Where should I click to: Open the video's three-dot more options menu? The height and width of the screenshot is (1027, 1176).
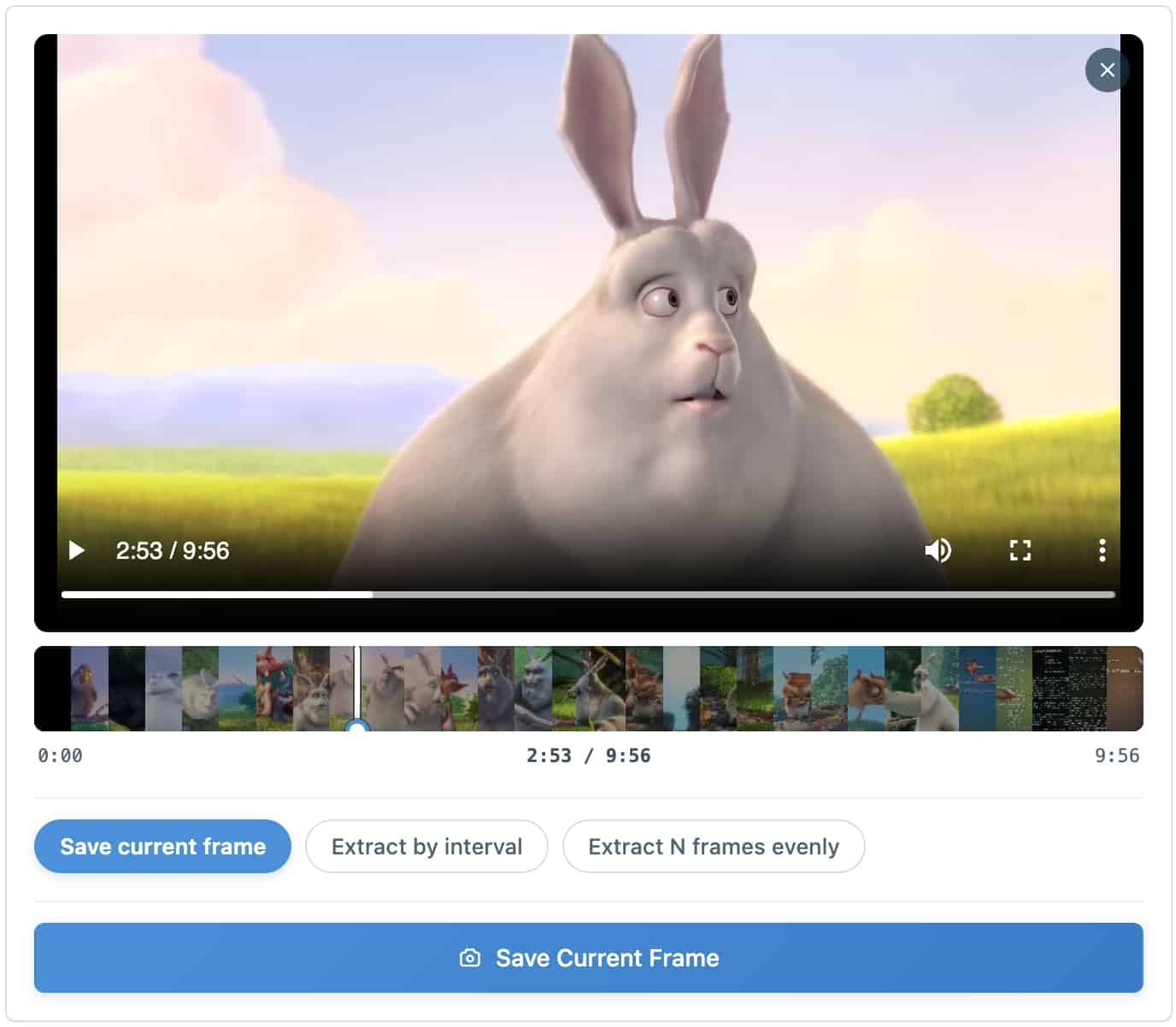[x=1102, y=550]
